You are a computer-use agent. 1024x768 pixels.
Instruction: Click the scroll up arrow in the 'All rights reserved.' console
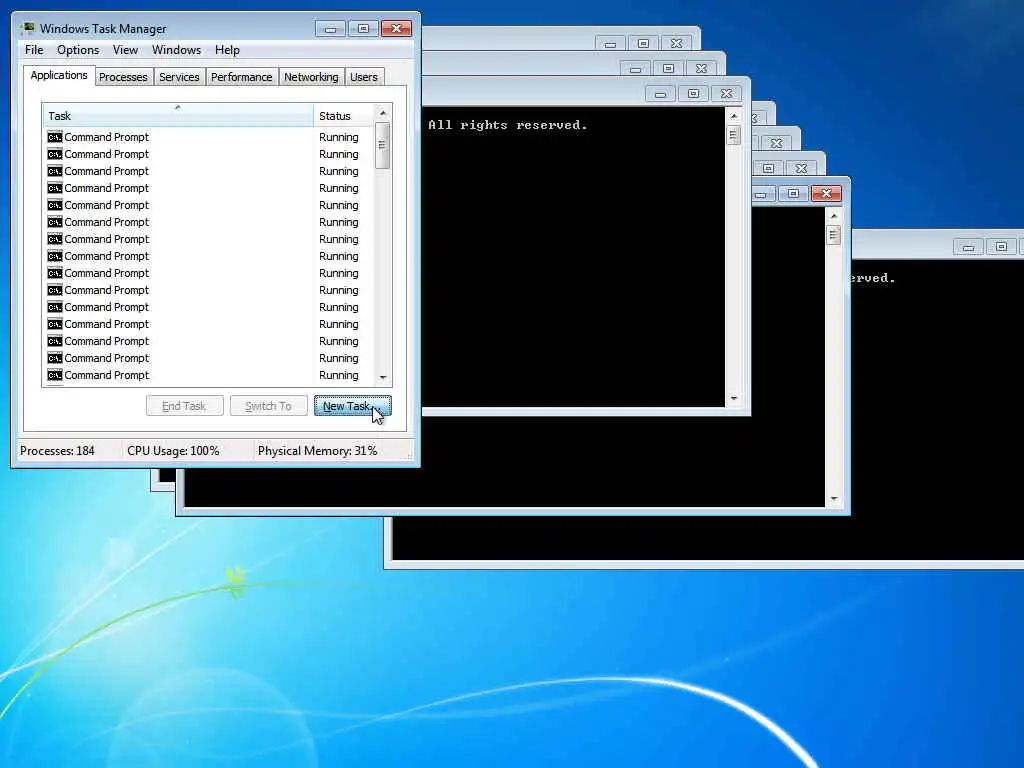pyautogui.click(x=733, y=116)
